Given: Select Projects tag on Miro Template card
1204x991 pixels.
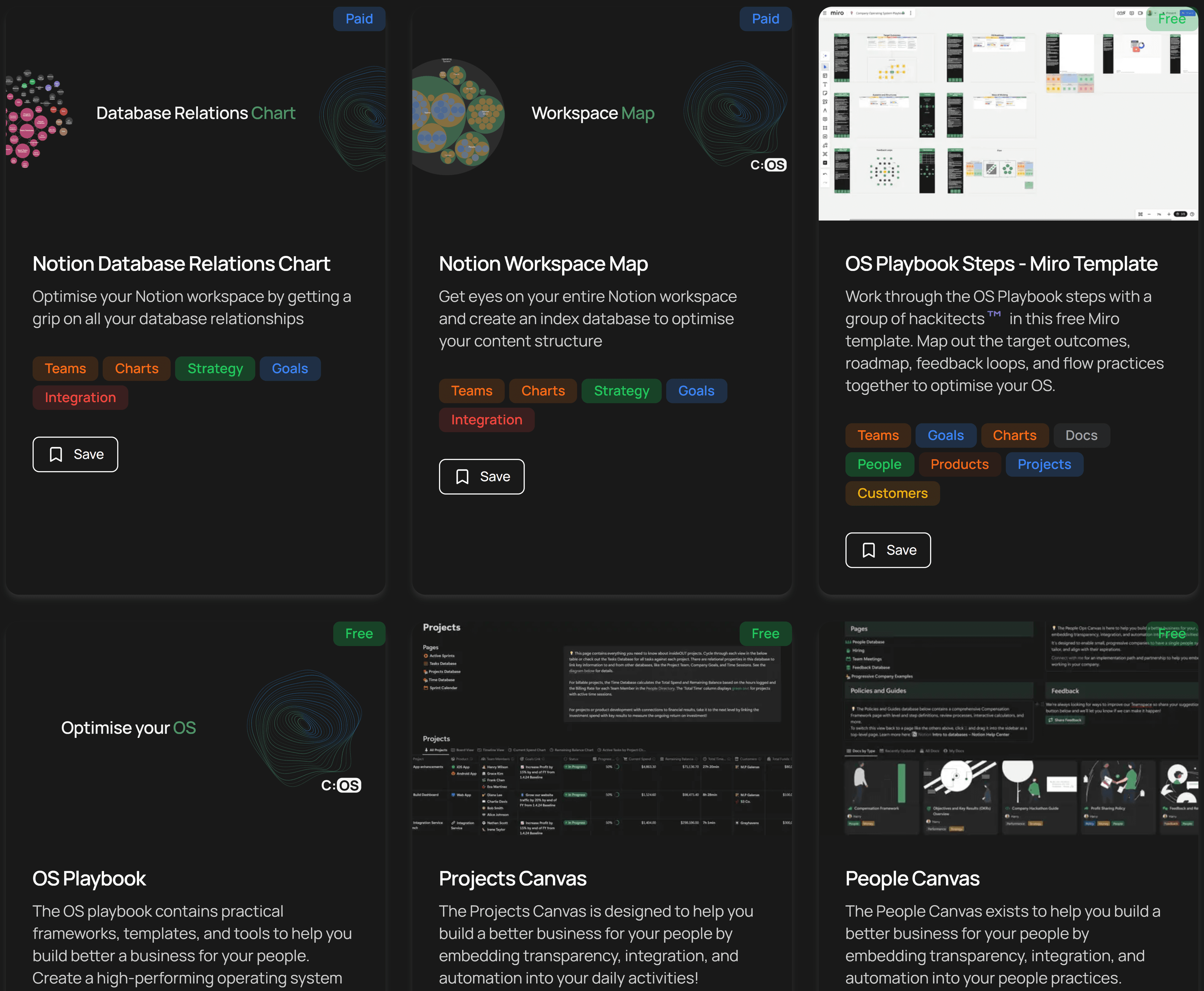Looking at the screenshot, I should pos(1044,465).
